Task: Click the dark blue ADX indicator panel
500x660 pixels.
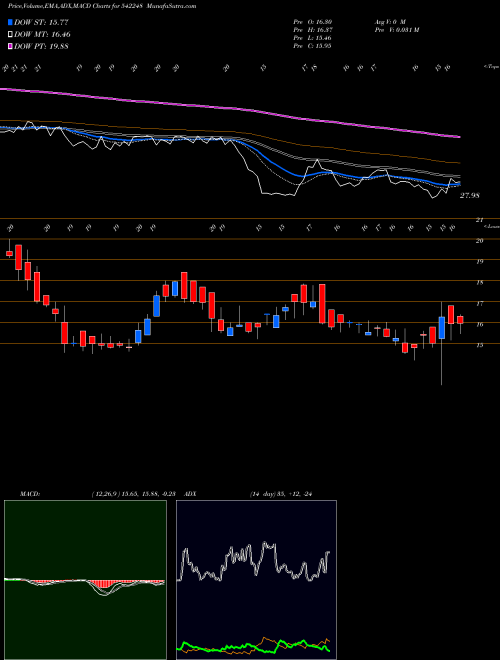Action: 256,580
